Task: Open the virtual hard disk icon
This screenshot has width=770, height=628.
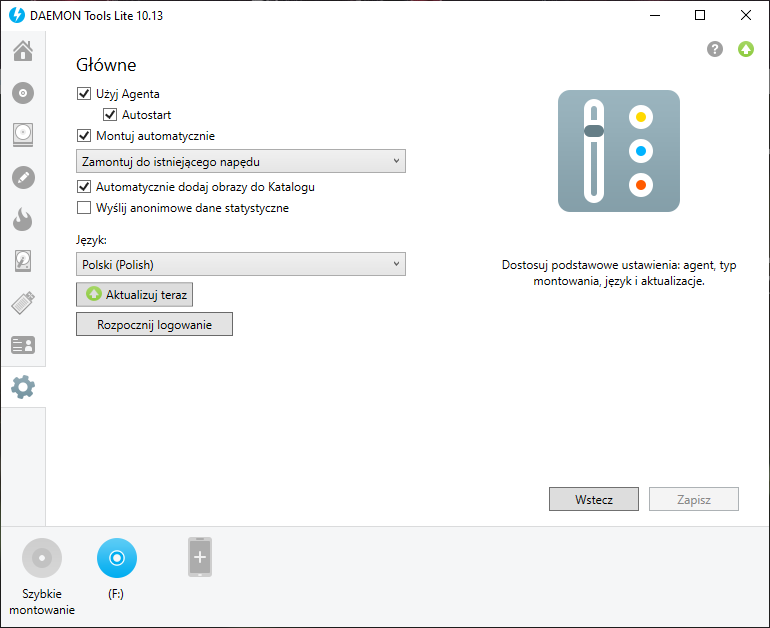Action: 23,261
